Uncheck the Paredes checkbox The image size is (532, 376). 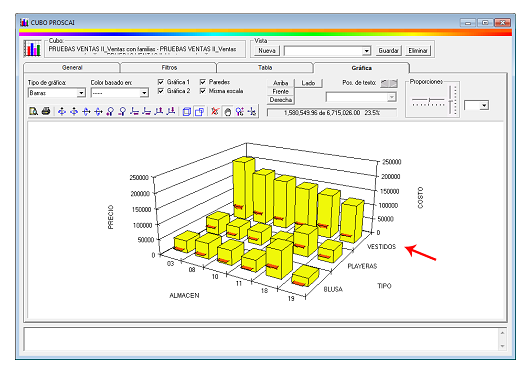203,82
